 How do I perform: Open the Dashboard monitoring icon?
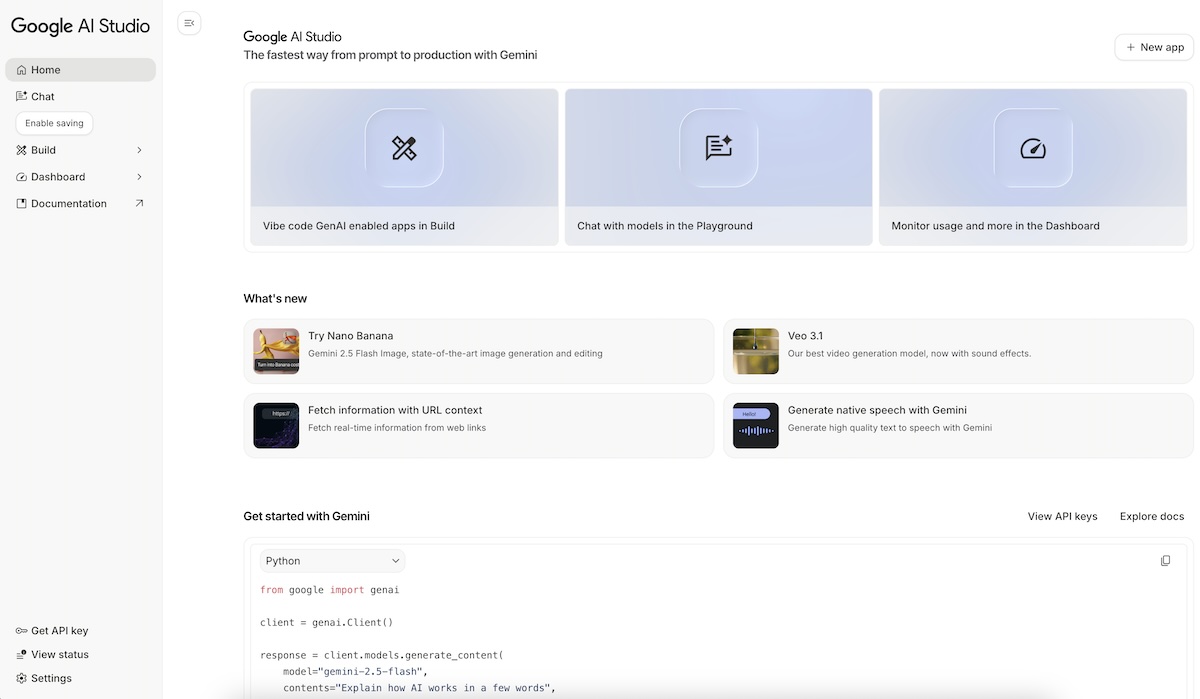coord(21,176)
